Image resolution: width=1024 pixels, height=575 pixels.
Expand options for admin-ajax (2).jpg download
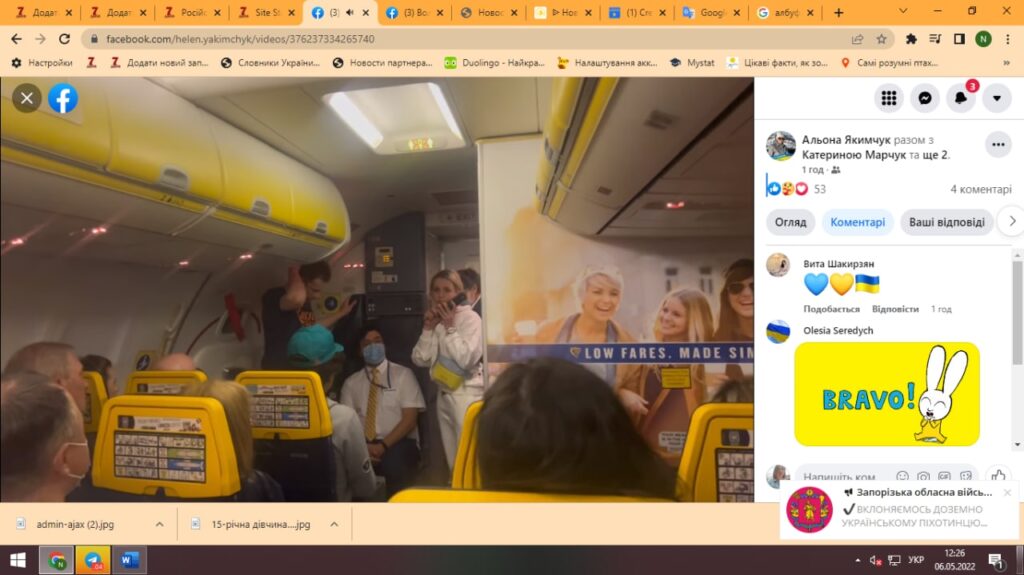coord(159,524)
